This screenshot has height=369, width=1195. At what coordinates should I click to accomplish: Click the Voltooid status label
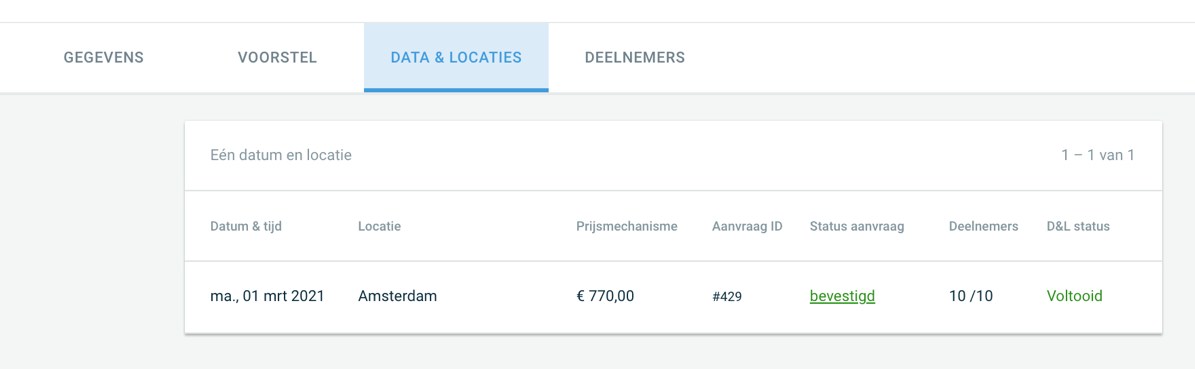[1075, 297]
